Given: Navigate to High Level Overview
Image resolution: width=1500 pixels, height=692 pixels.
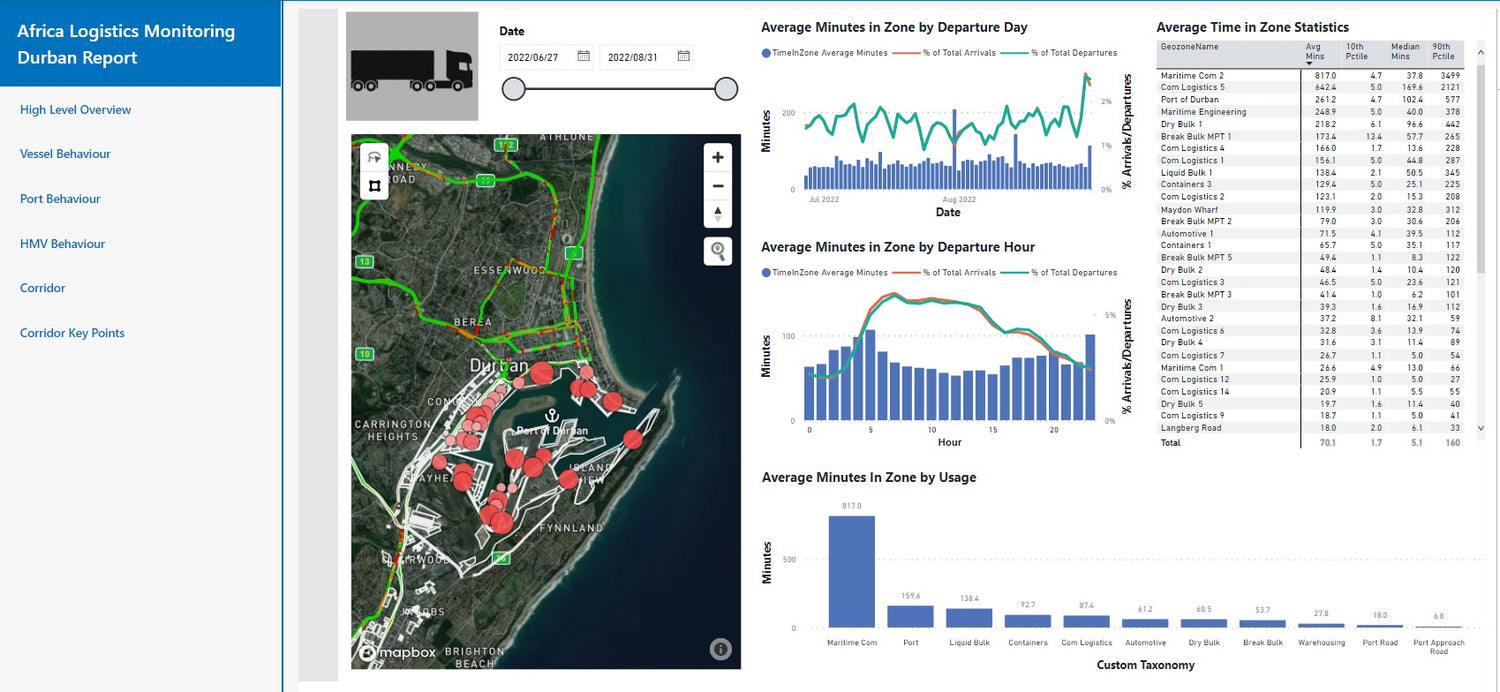Looking at the screenshot, I should (74, 110).
